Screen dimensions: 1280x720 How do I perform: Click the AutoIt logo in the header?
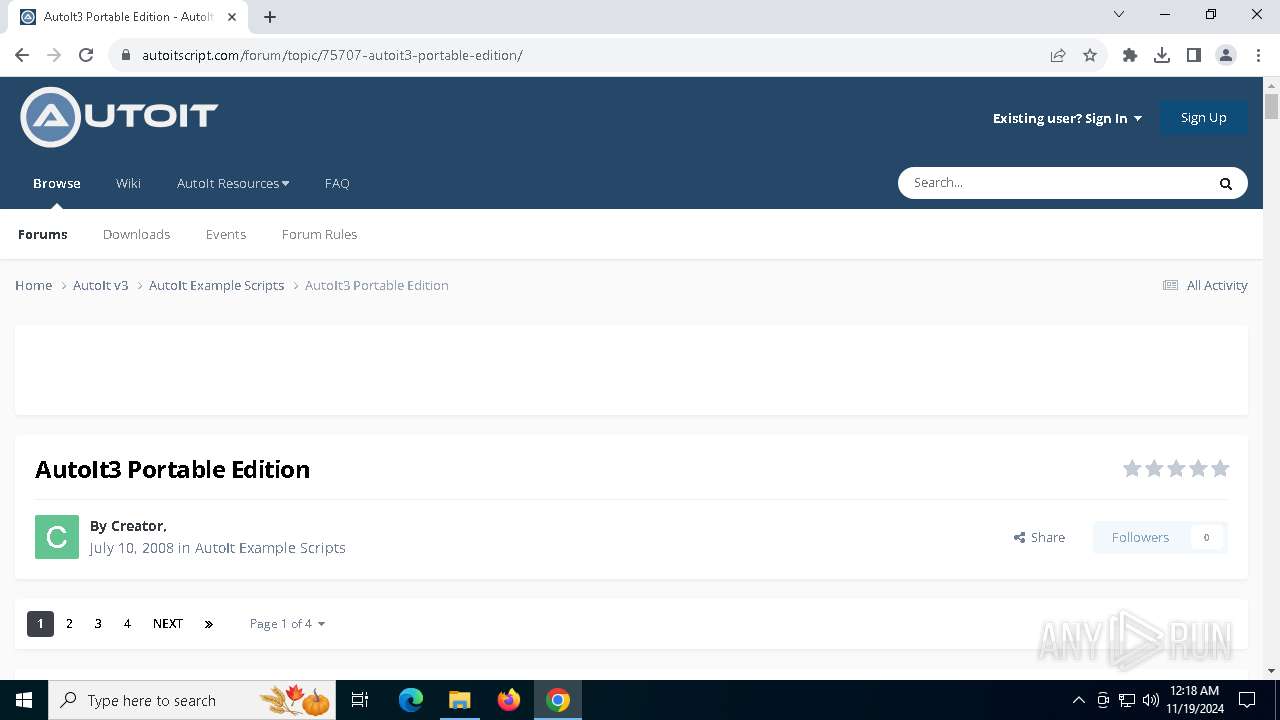click(119, 117)
